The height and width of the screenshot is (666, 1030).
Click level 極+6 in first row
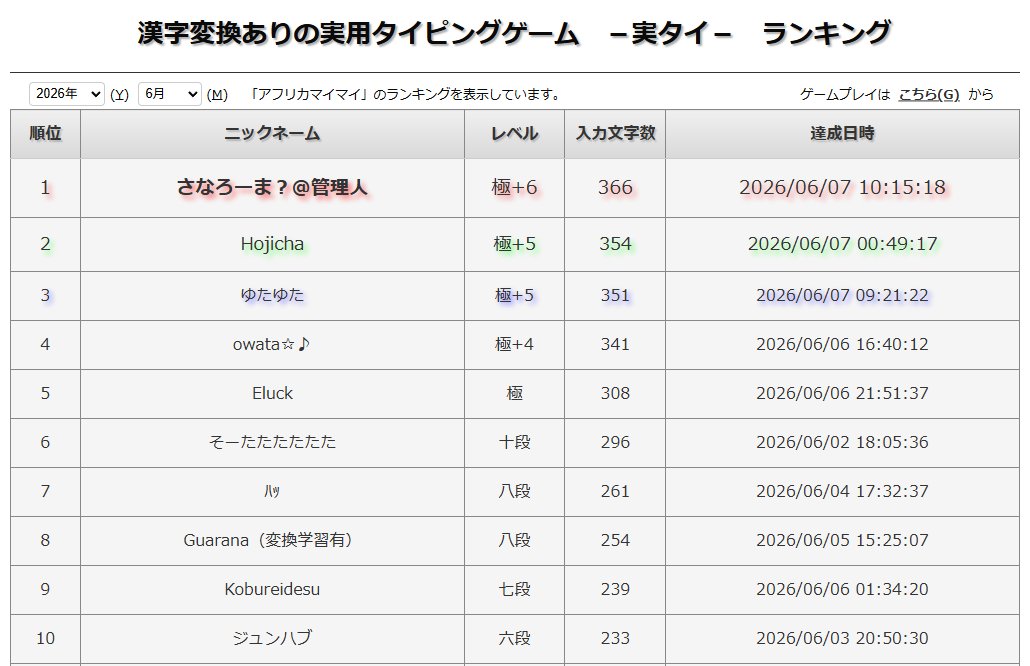pos(514,187)
